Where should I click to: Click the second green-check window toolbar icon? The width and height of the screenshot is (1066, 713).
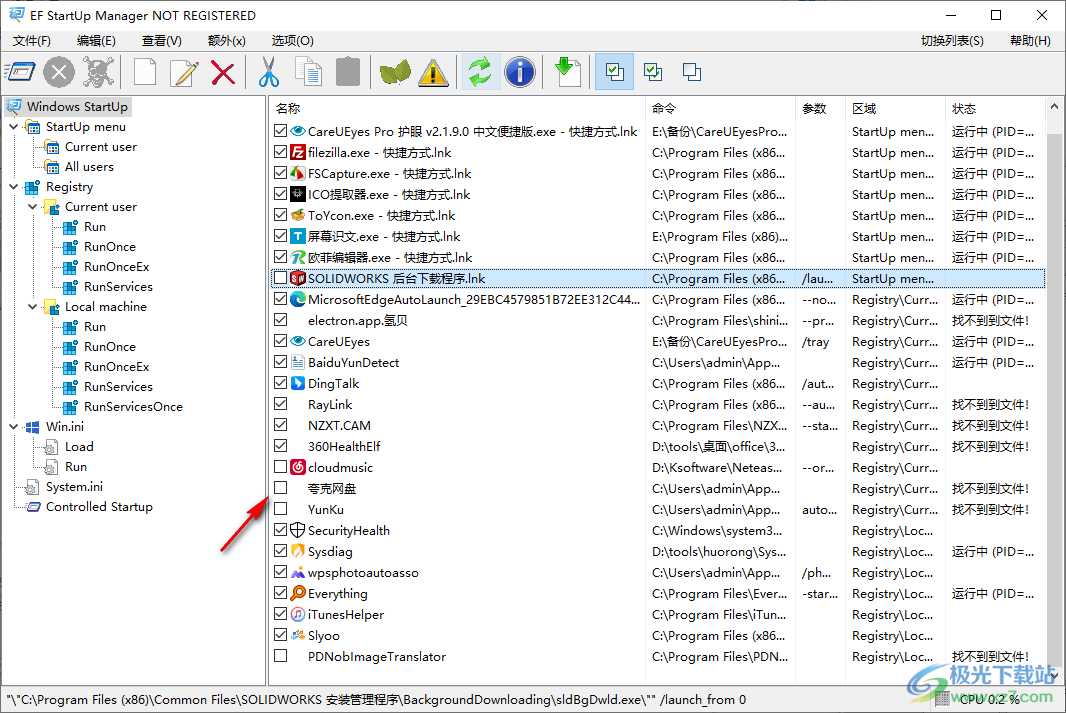click(x=653, y=72)
